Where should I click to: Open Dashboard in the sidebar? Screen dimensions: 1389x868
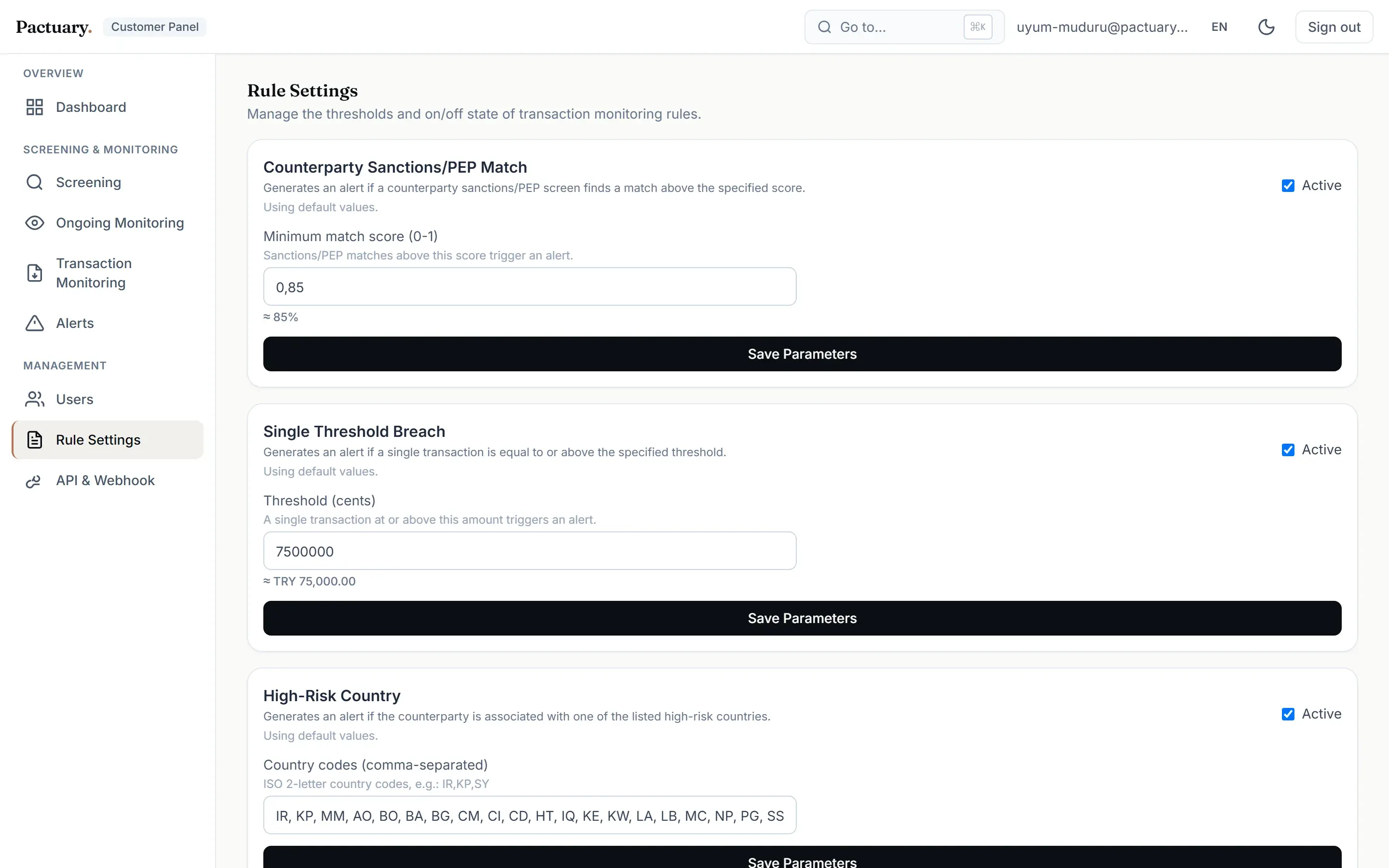point(108,107)
